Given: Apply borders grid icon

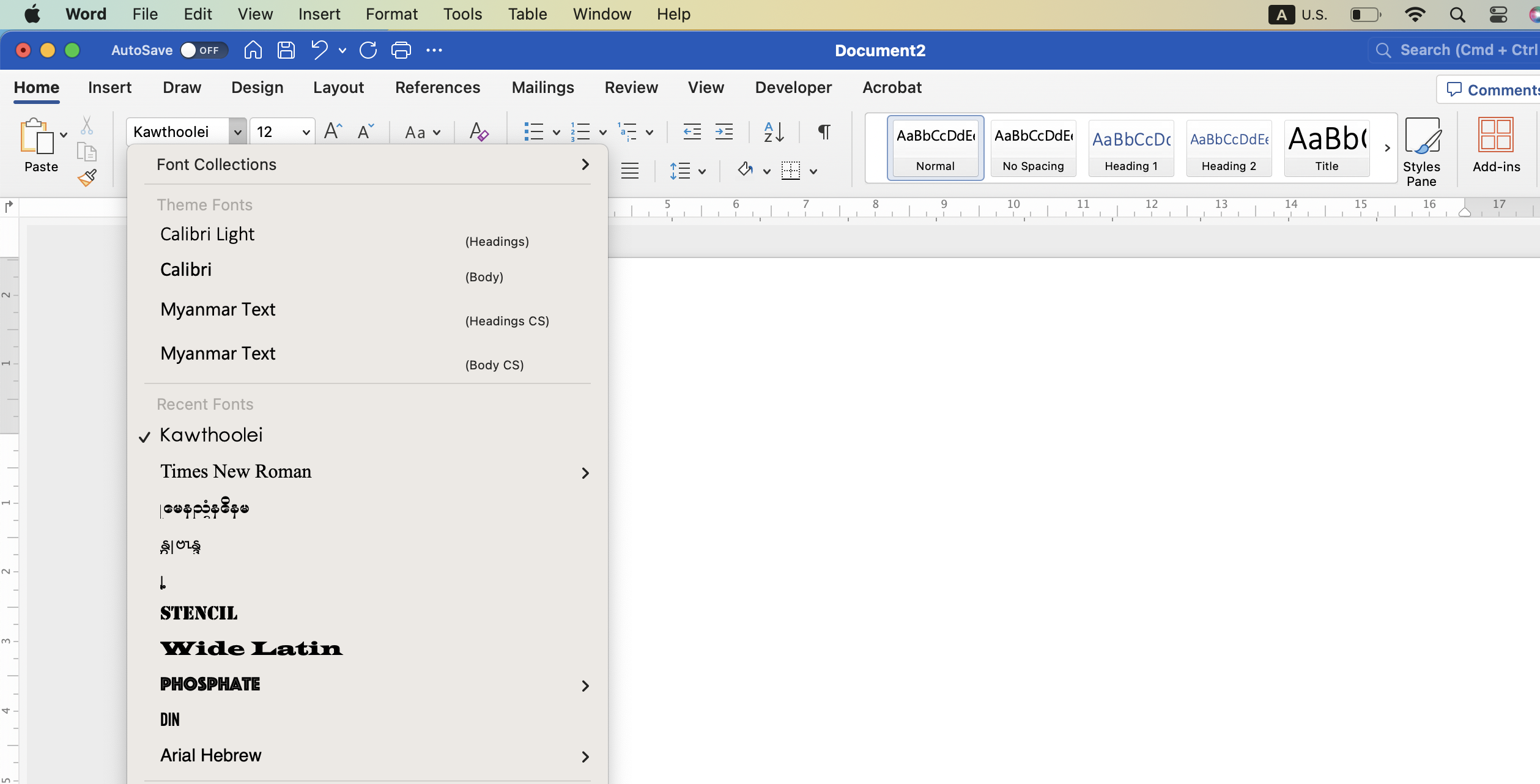Looking at the screenshot, I should pos(791,171).
